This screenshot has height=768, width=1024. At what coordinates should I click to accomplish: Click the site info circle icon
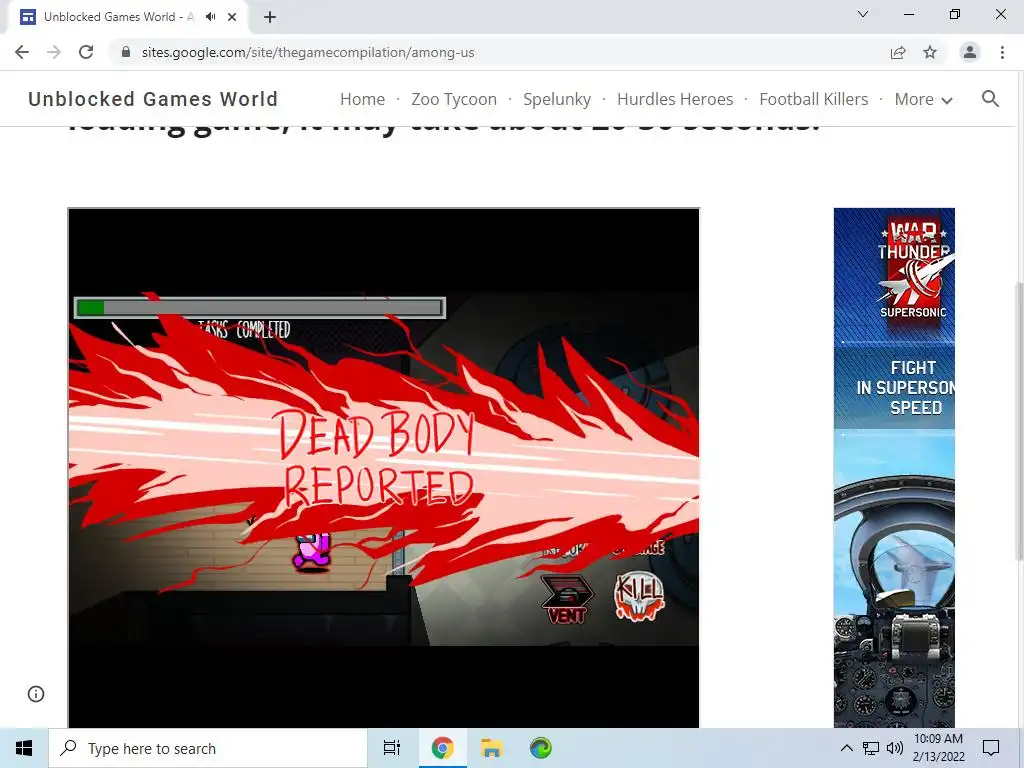tap(36, 694)
